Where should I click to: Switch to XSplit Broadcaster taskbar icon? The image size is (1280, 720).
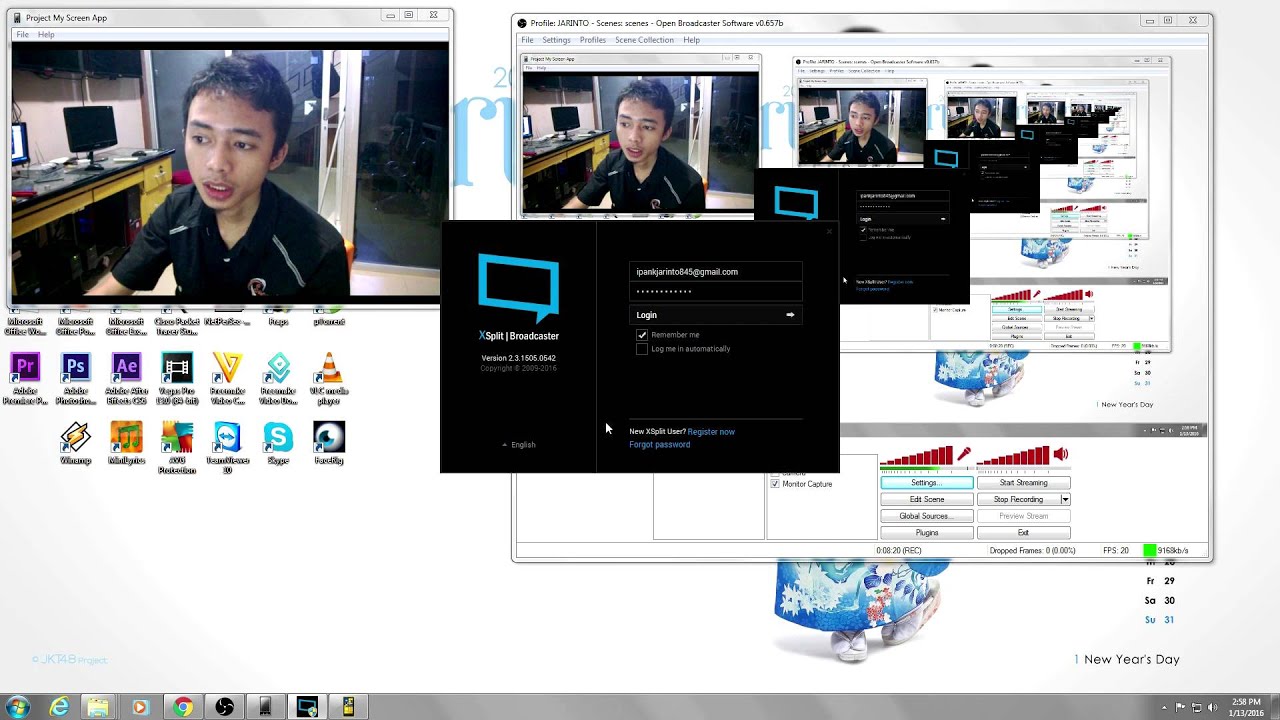pos(307,707)
